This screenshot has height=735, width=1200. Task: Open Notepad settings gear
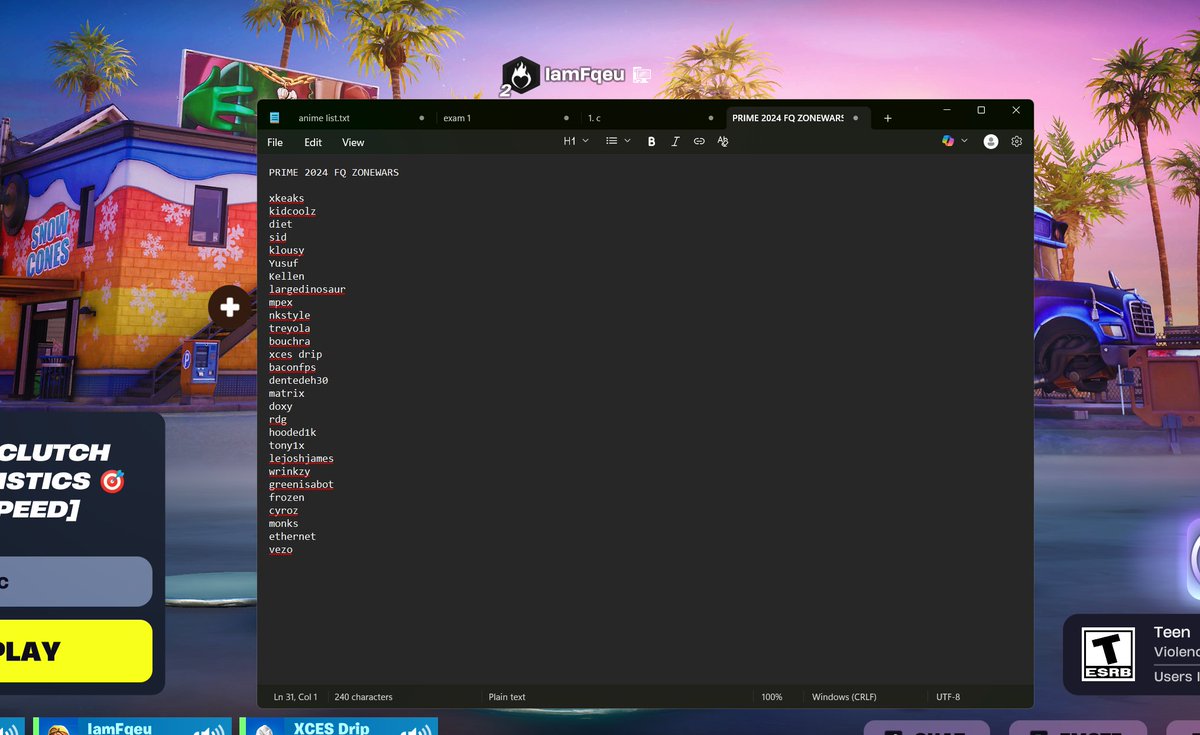pos(1016,142)
